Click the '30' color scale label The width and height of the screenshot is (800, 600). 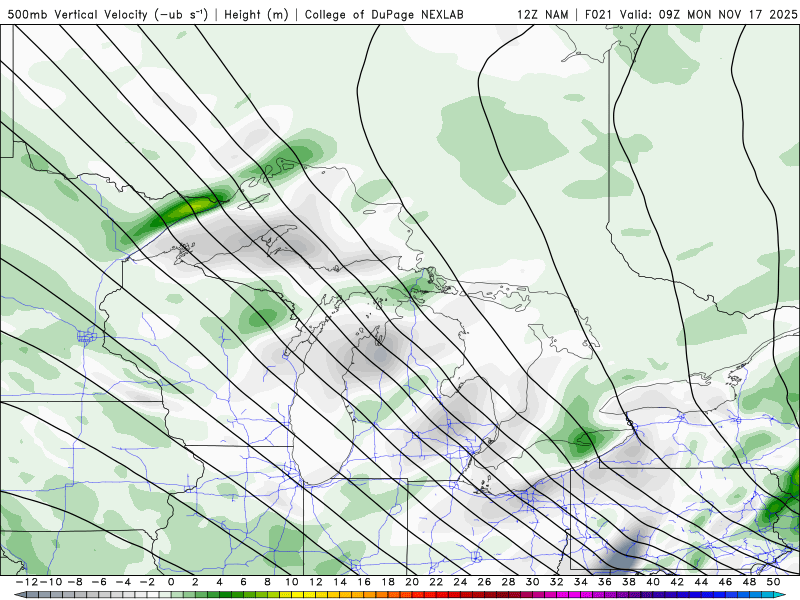pos(532,582)
